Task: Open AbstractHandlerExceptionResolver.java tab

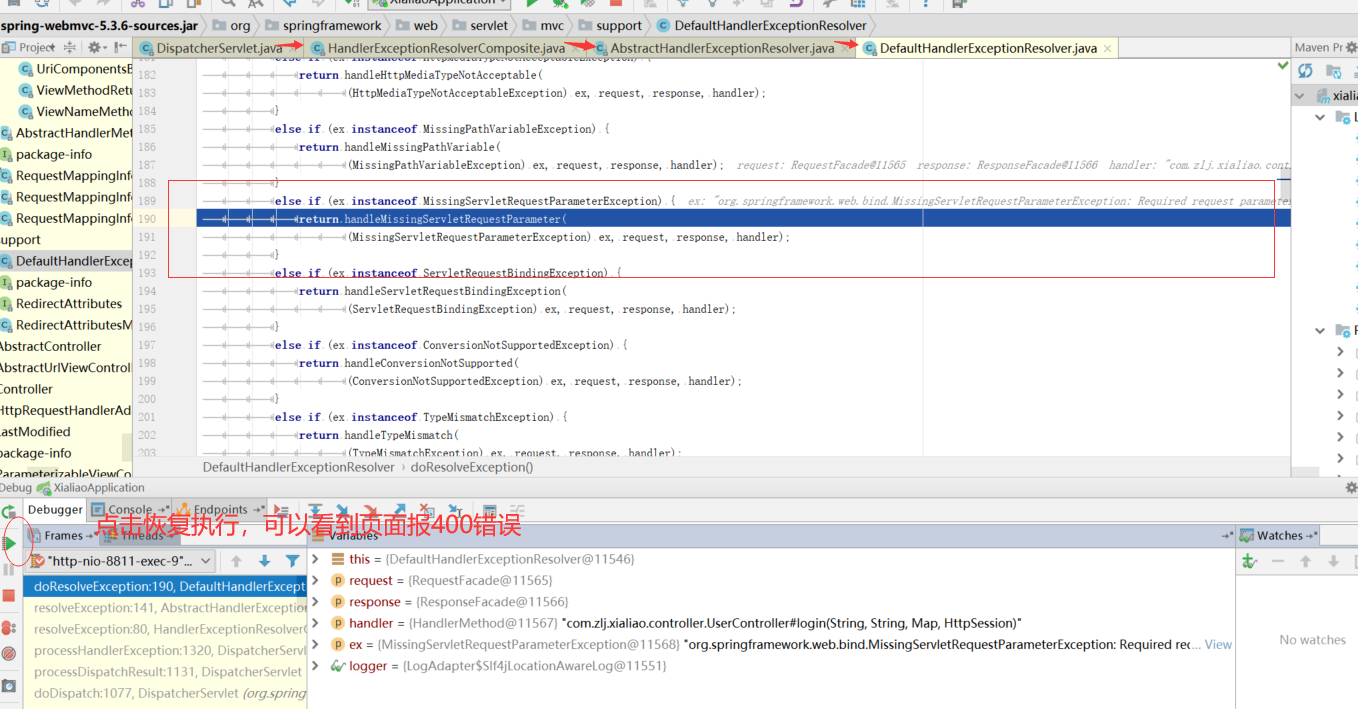Action: (722, 48)
